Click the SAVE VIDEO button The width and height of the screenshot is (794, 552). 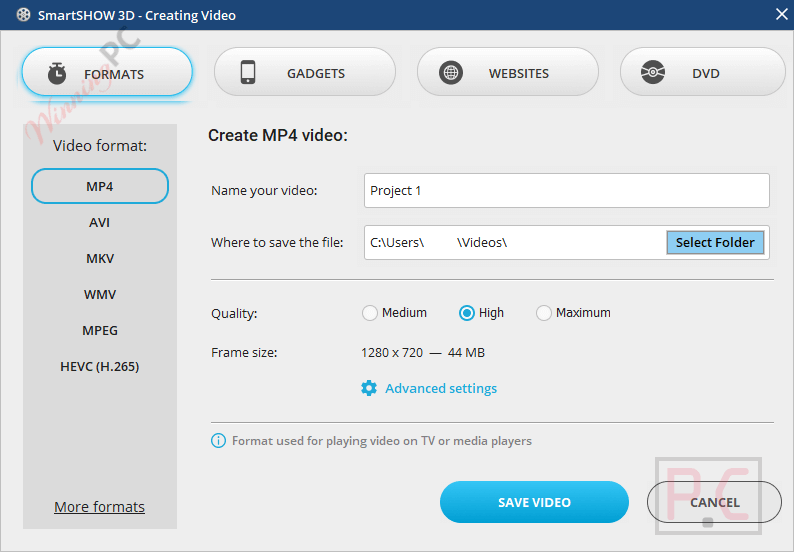pos(534,502)
